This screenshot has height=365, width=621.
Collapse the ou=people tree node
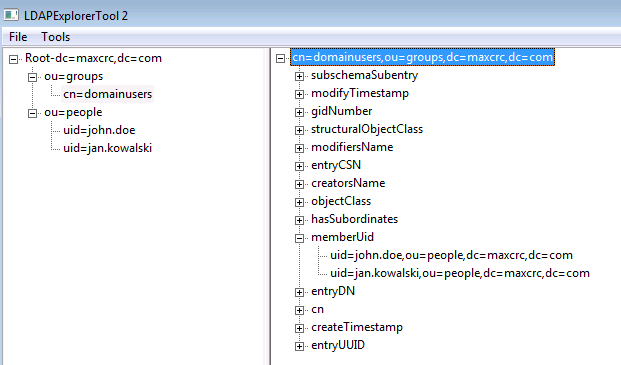pos(32,113)
